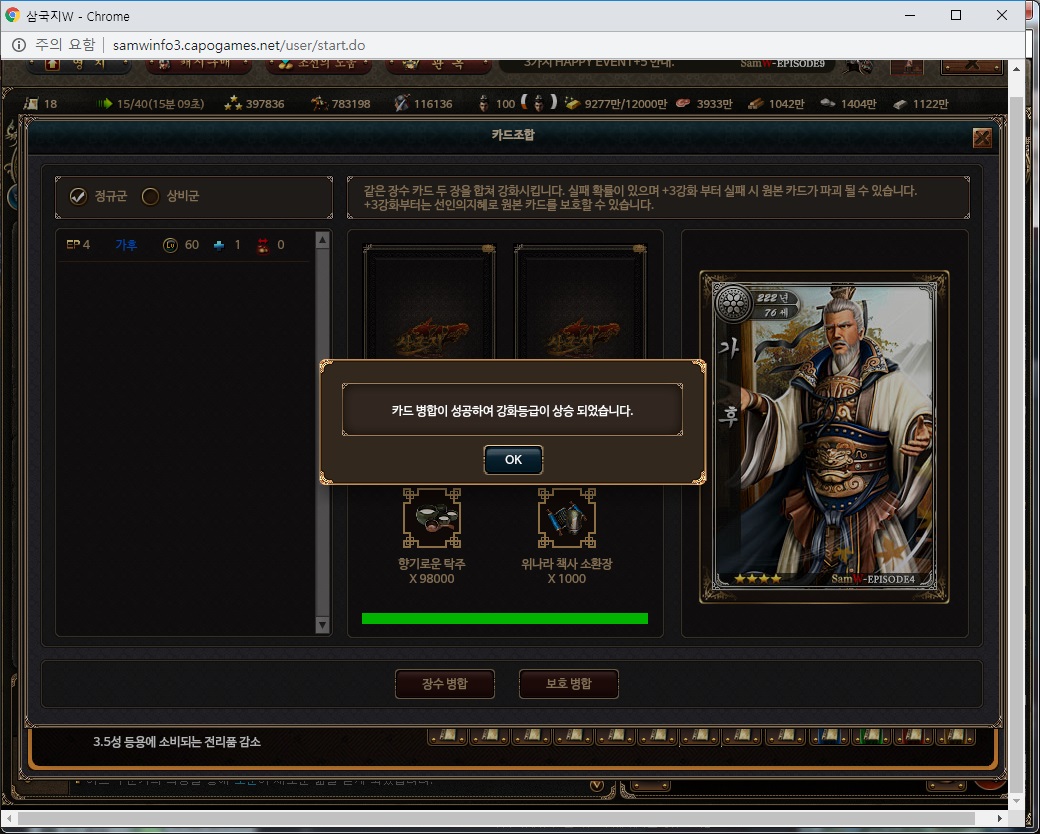Viewport: 1040px width, 834px height.
Task: Click the blue plus icon in 가후 row
Action: [219, 245]
